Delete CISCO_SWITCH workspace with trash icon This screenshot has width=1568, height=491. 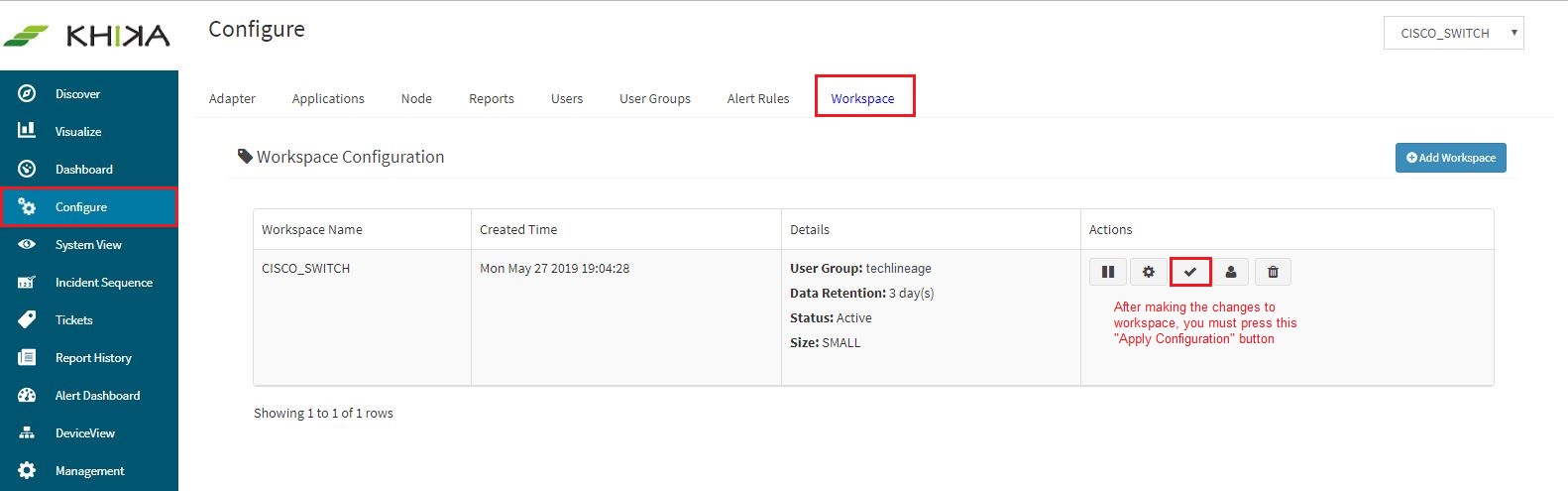click(x=1273, y=272)
